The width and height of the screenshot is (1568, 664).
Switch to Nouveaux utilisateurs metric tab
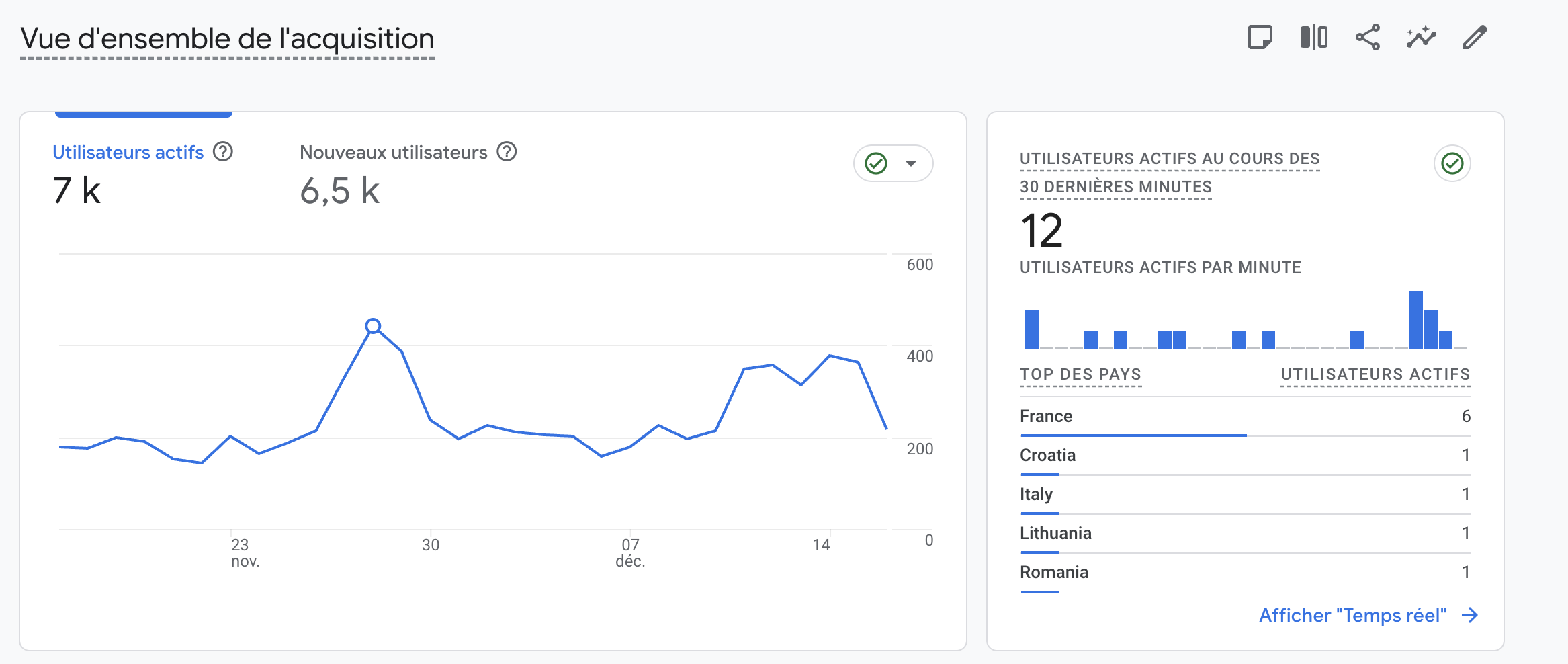tap(393, 153)
